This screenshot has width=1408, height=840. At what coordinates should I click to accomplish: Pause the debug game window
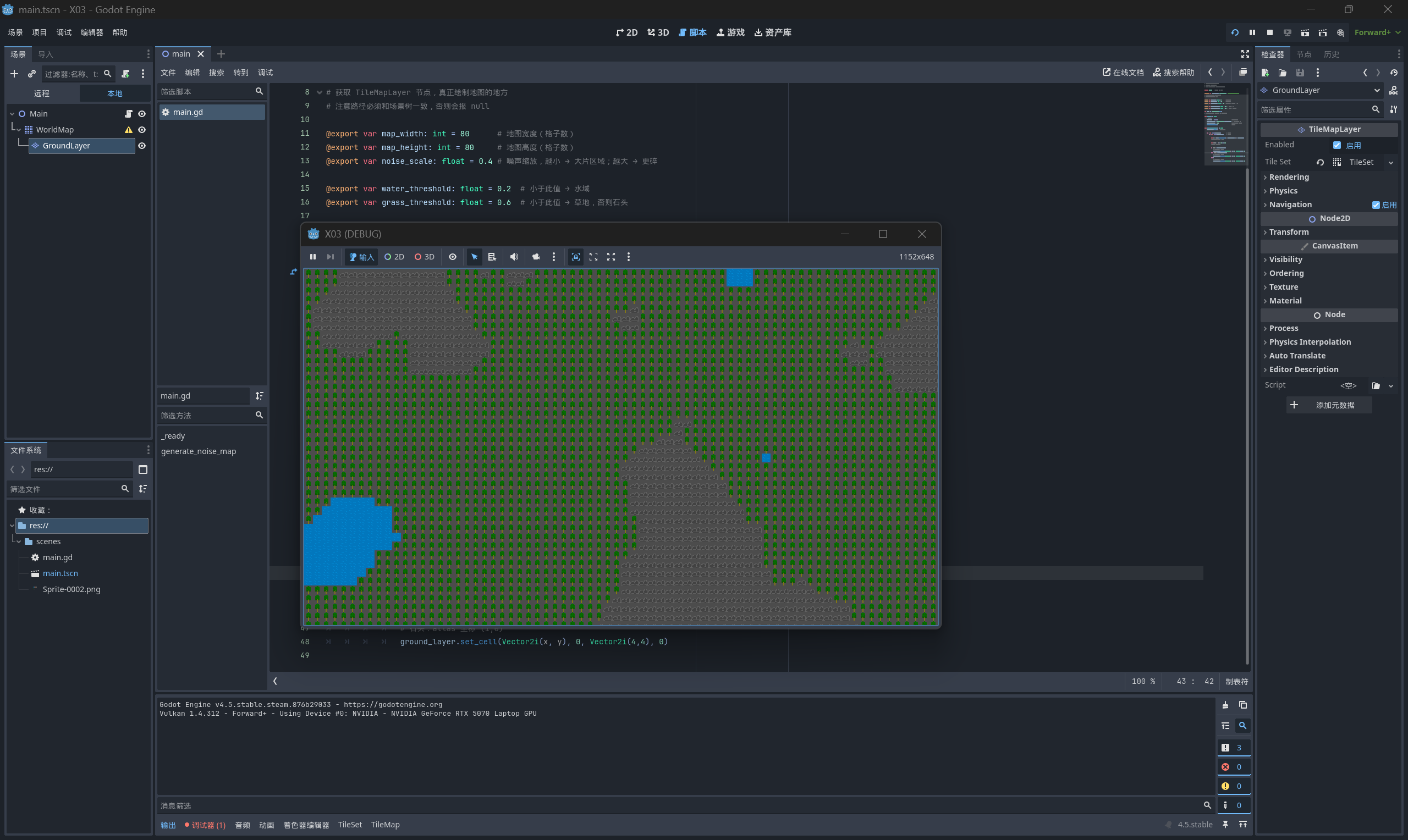click(312, 257)
